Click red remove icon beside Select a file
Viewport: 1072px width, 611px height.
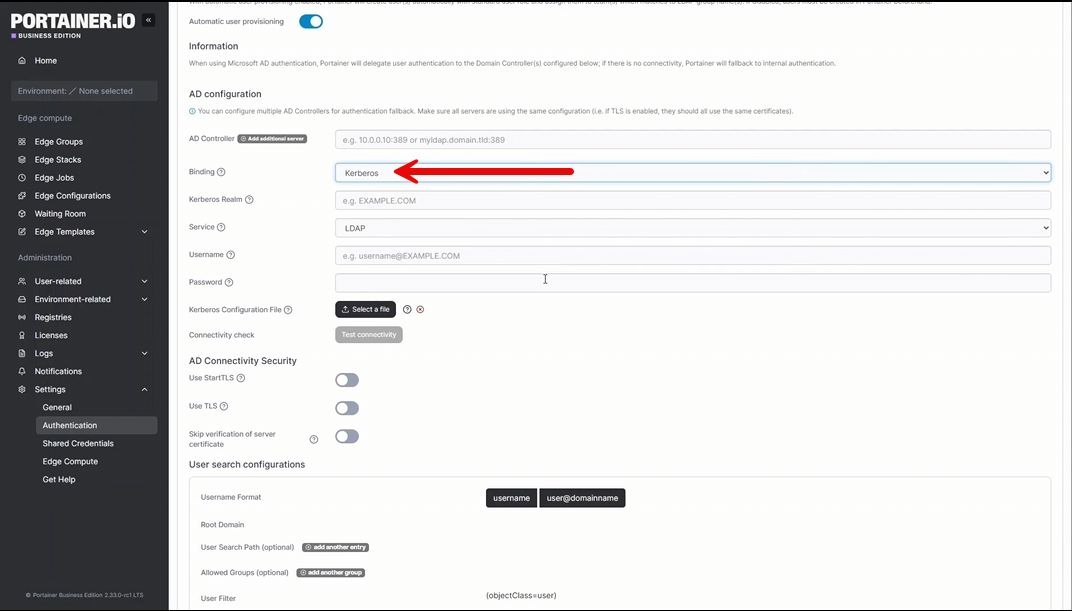[420, 310]
